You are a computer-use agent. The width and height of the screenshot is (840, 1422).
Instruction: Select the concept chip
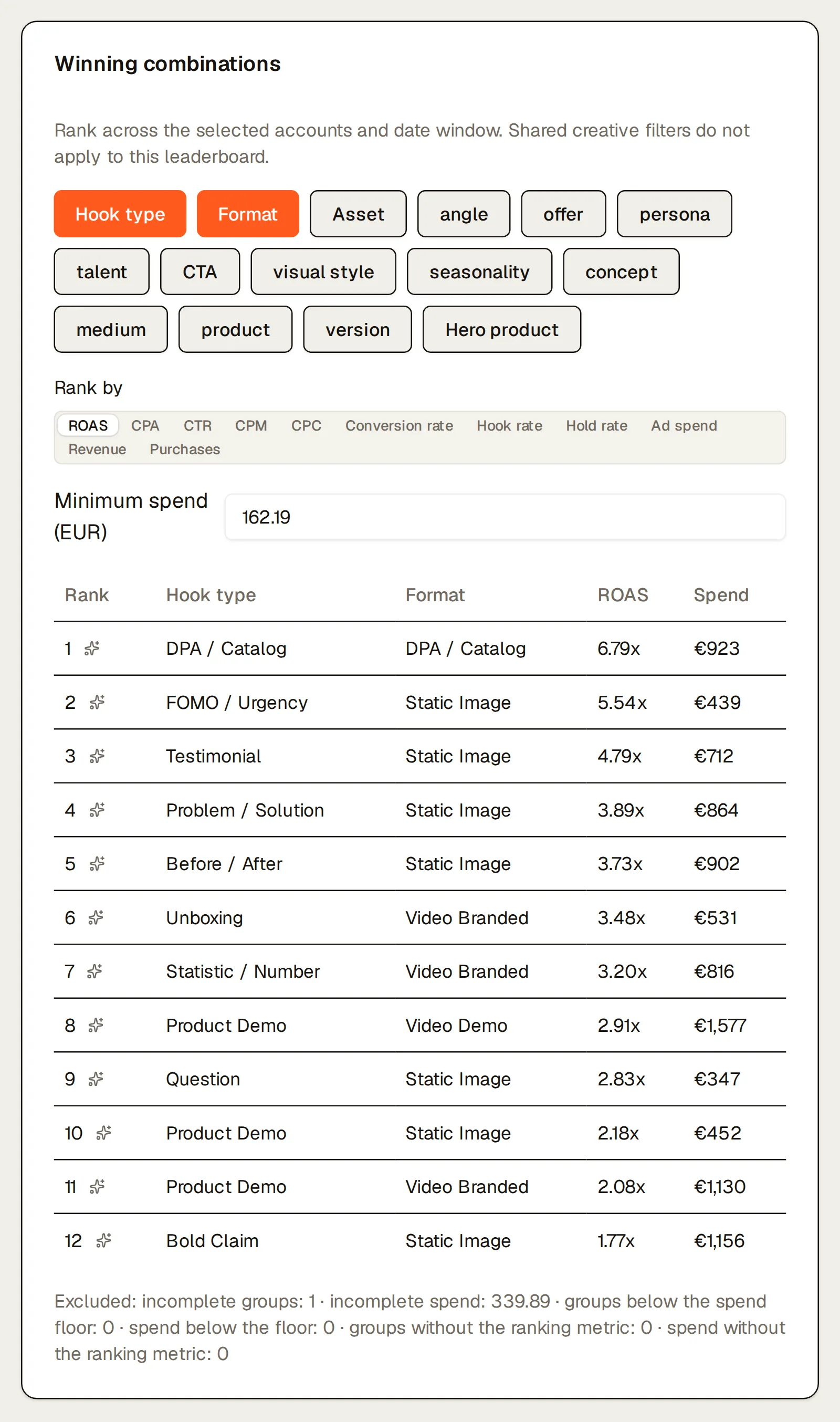[621, 271]
